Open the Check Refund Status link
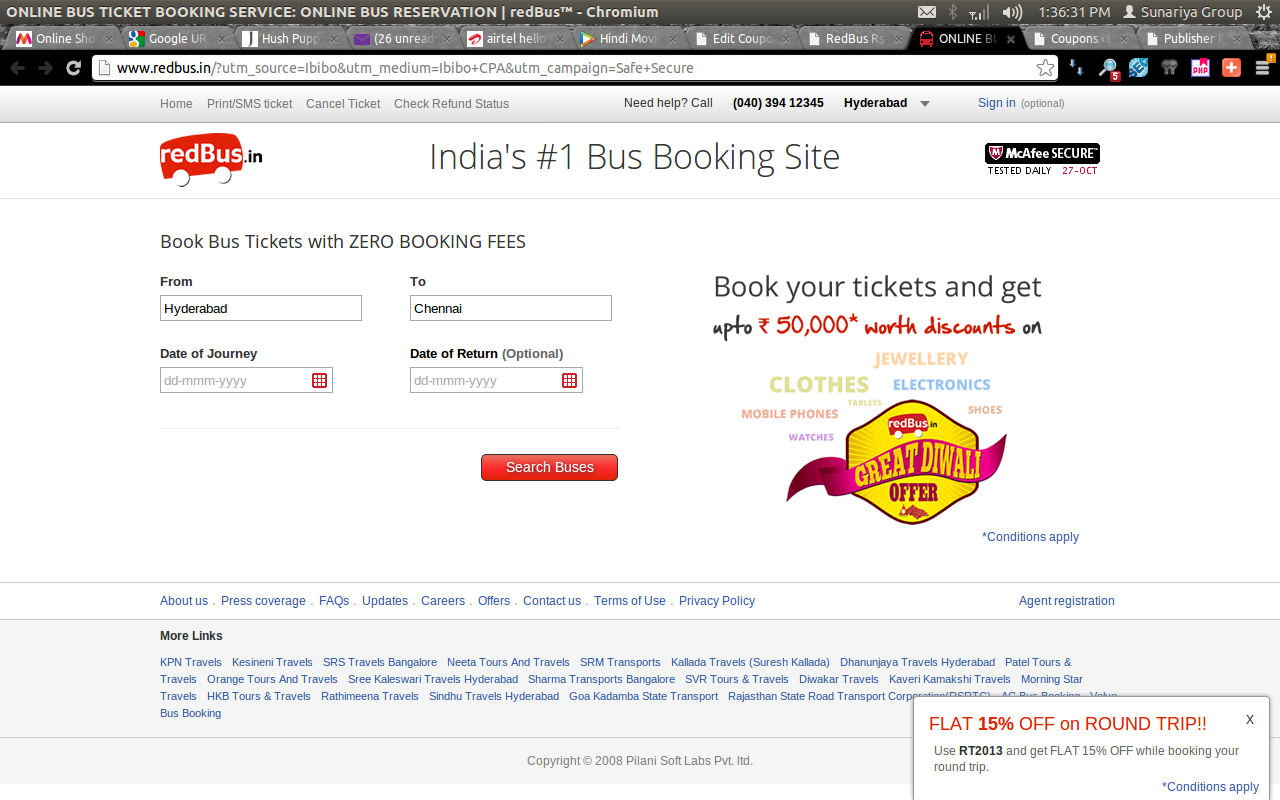 click(x=451, y=104)
